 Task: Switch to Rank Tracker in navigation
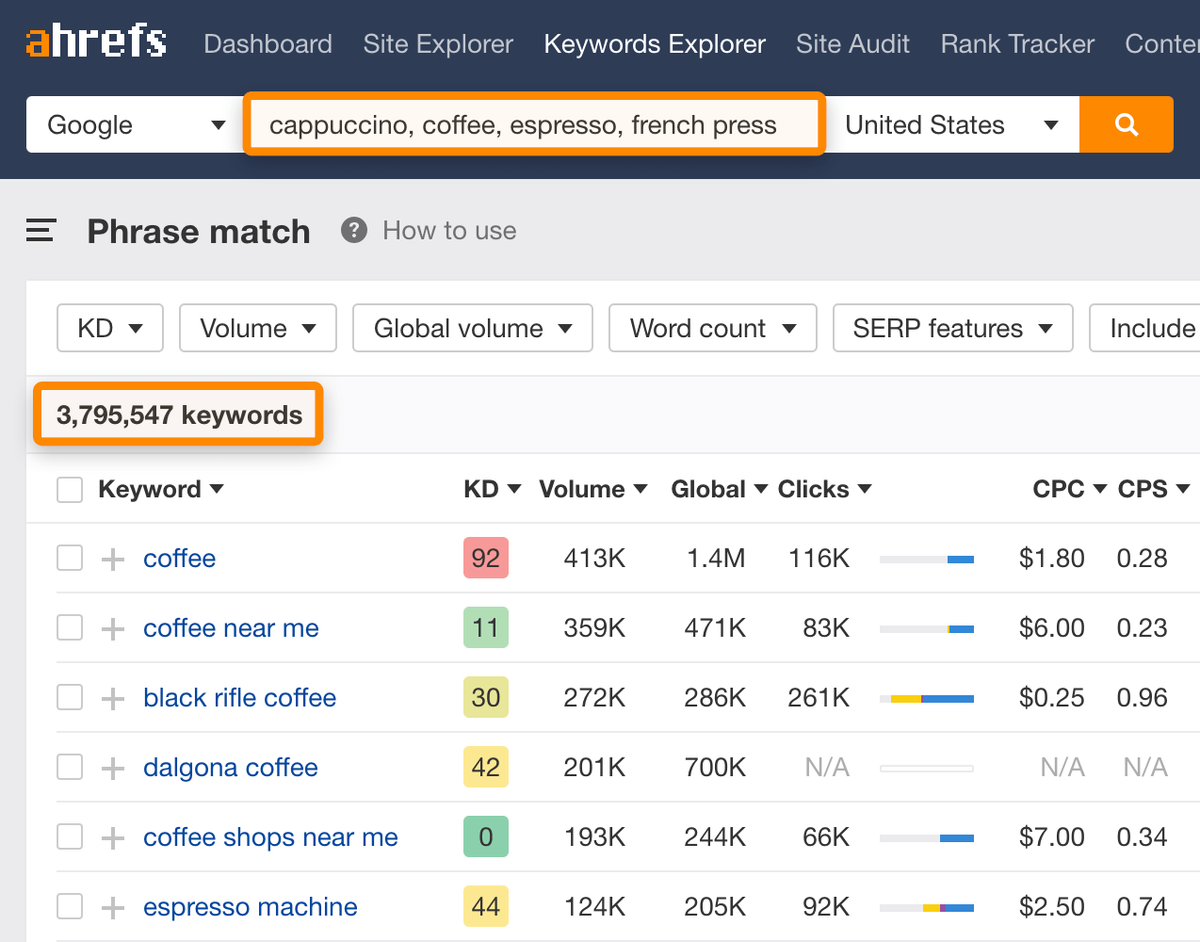coord(1017,44)
